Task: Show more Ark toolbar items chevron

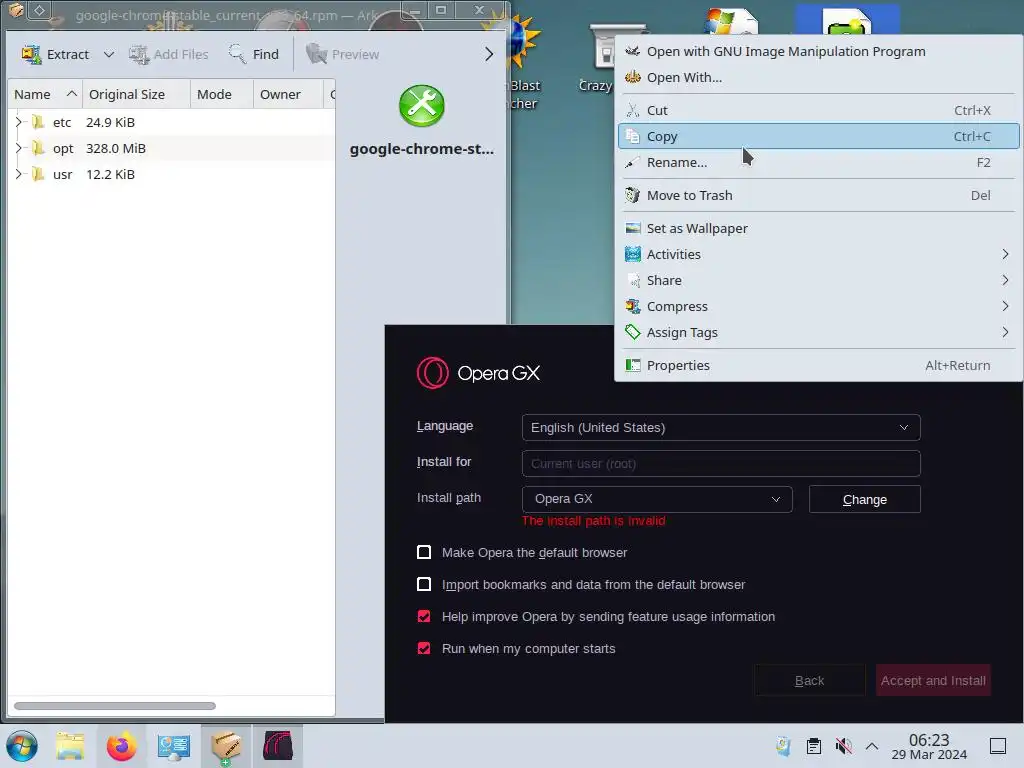Action: tap(488, 54)
